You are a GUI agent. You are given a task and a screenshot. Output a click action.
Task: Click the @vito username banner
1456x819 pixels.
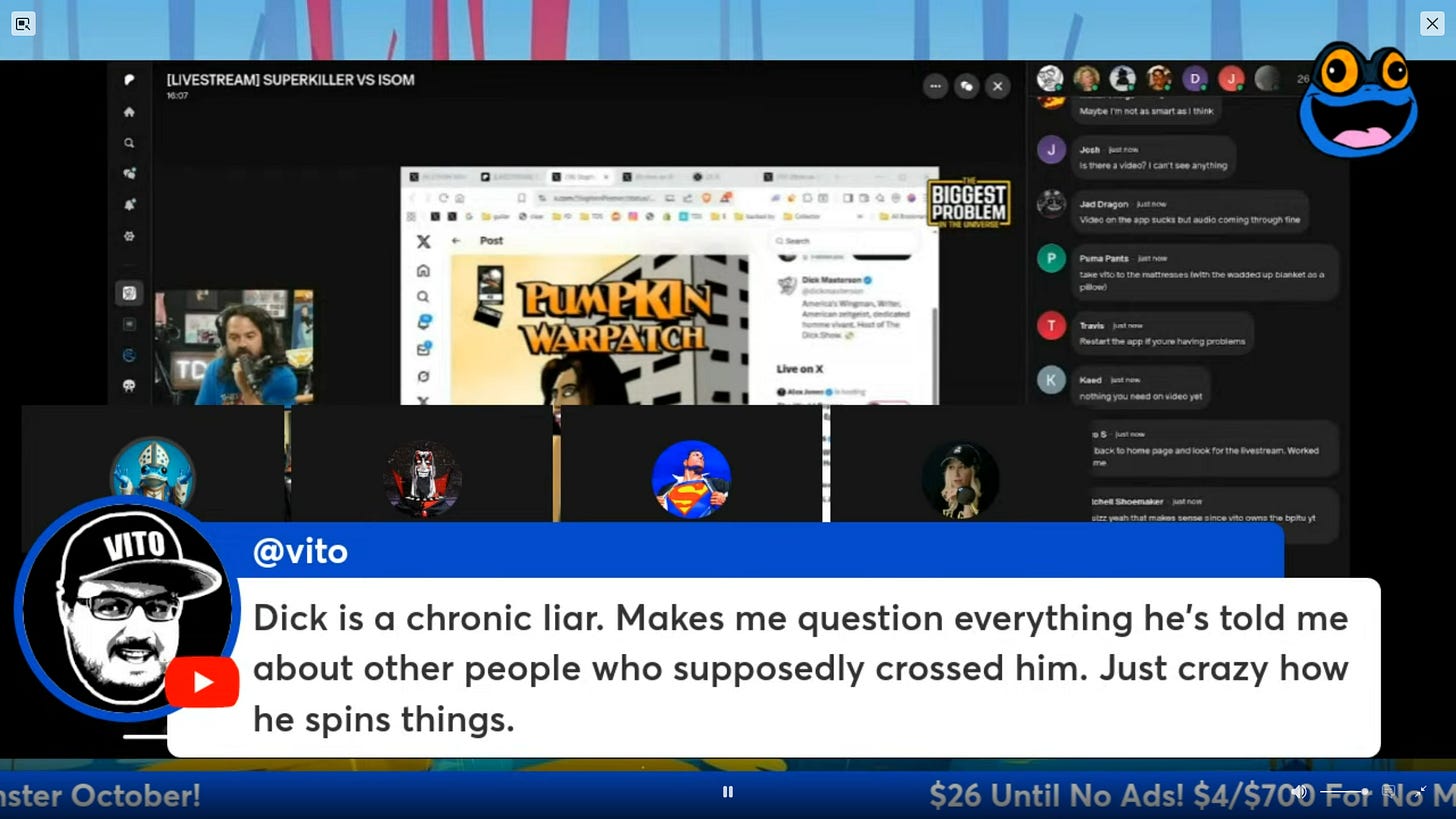300,551
